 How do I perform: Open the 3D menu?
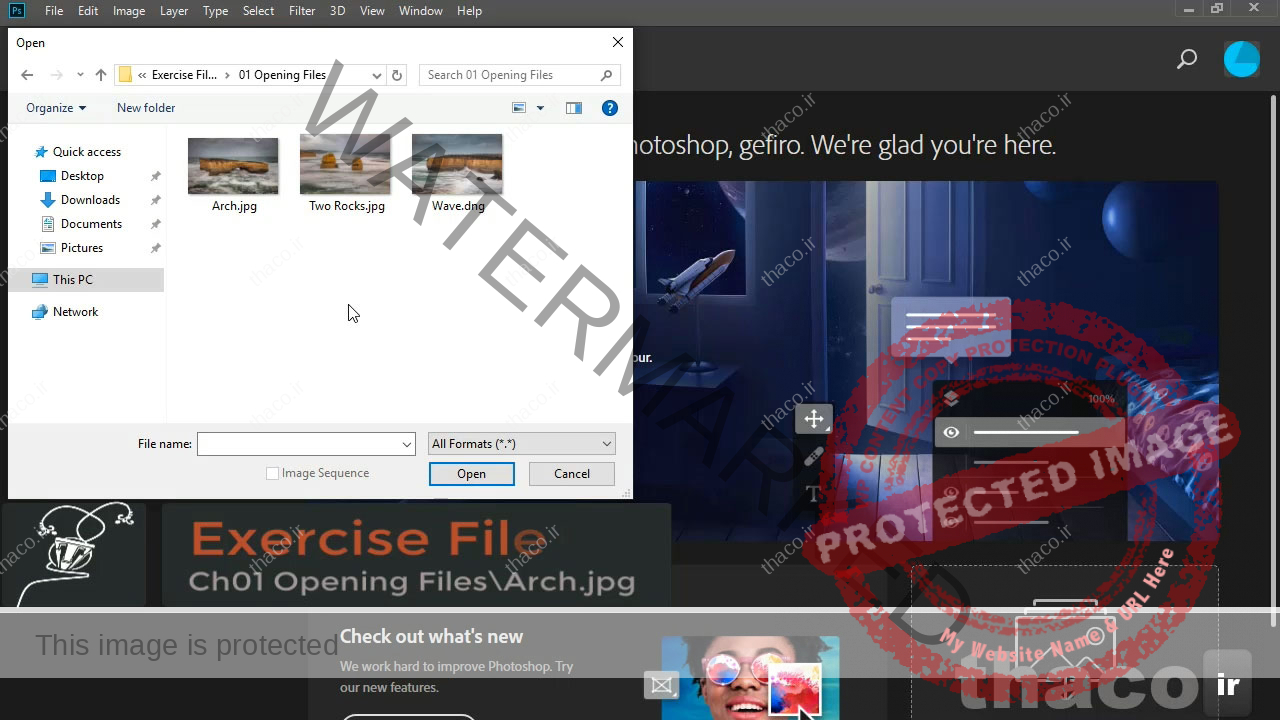(x=338, y=11)
